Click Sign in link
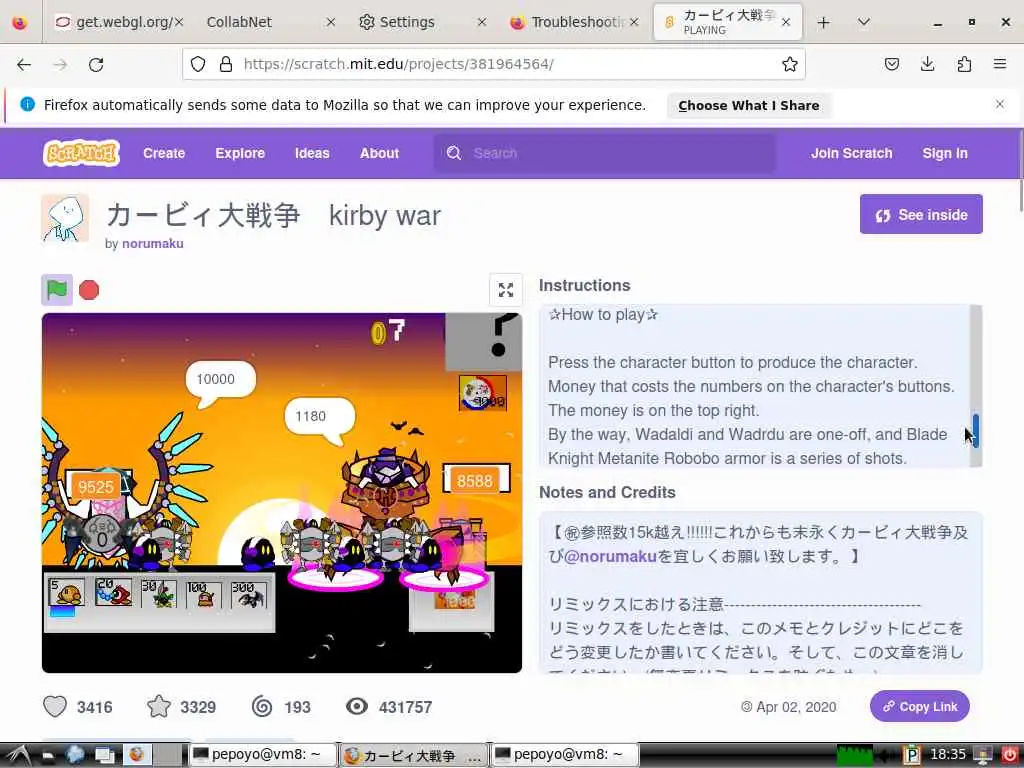Image resolution: width=1024 pixels, height=768 pixels. 944,153
